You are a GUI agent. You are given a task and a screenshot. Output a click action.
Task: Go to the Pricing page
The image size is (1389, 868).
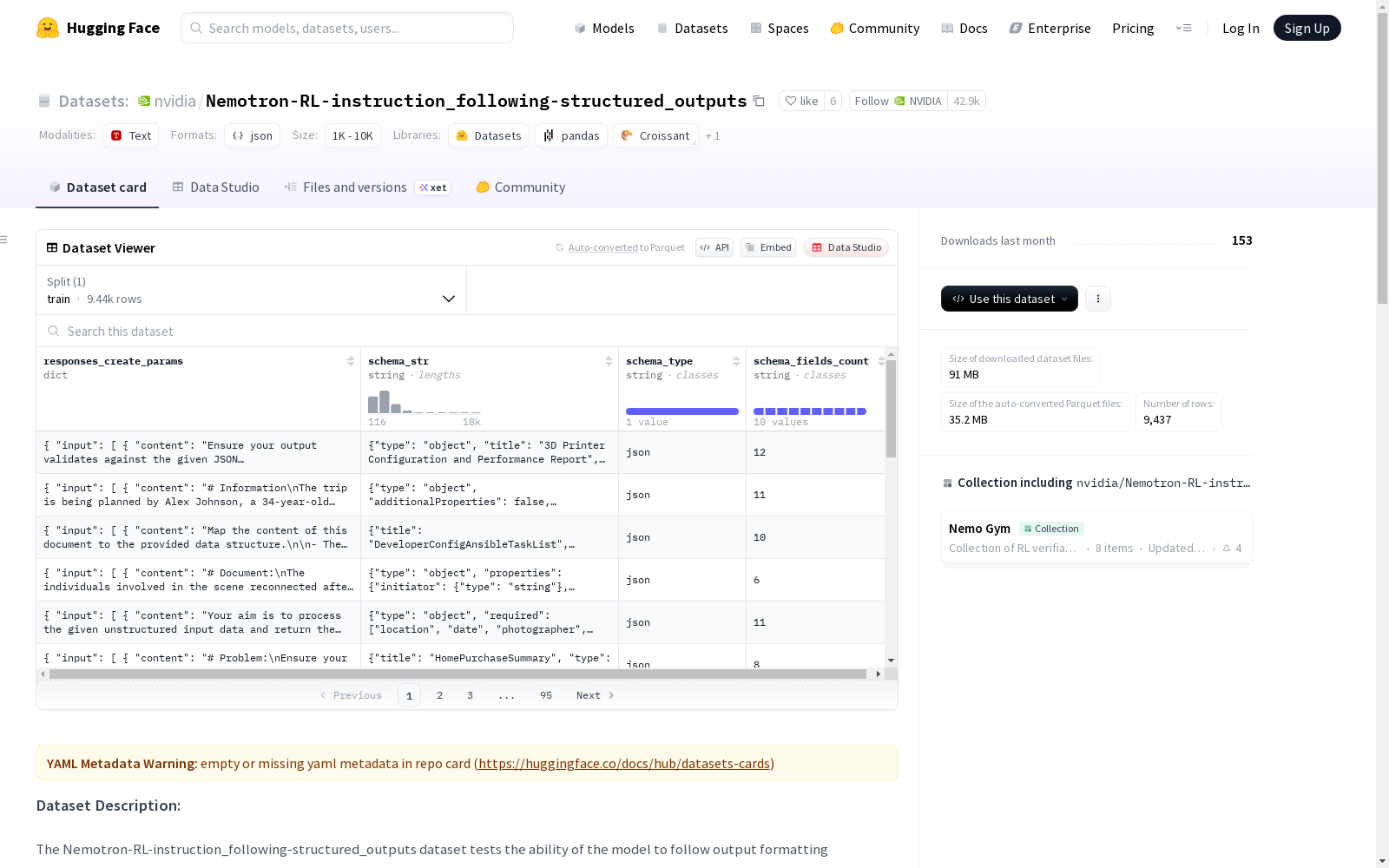(1133, 28)
